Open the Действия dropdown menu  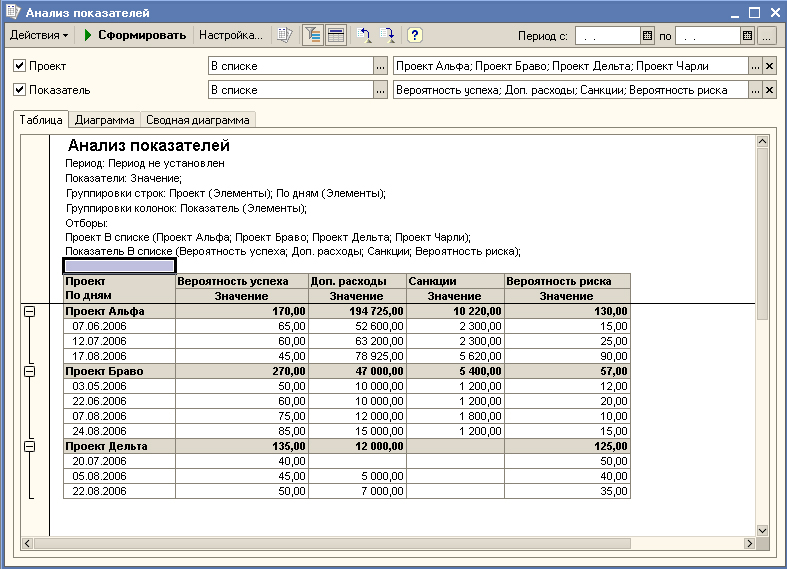[40, 35]
